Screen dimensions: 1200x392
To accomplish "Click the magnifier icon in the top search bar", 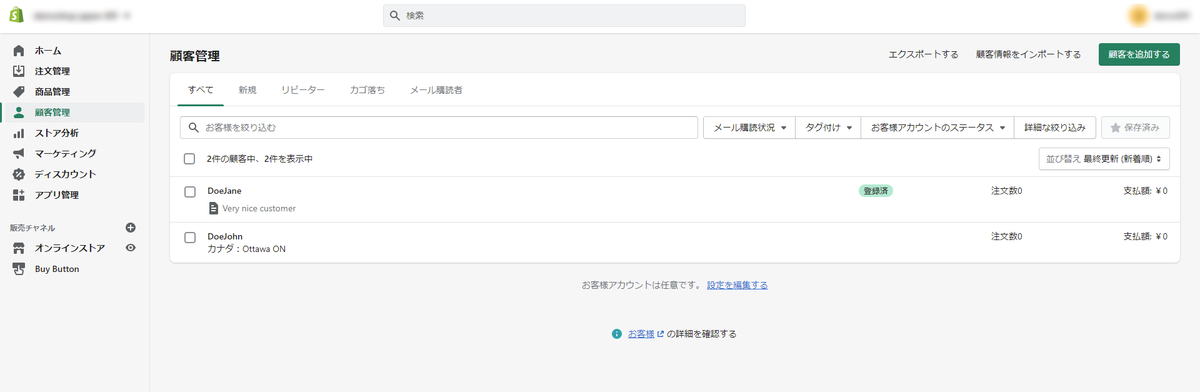I will click(396, 16).
